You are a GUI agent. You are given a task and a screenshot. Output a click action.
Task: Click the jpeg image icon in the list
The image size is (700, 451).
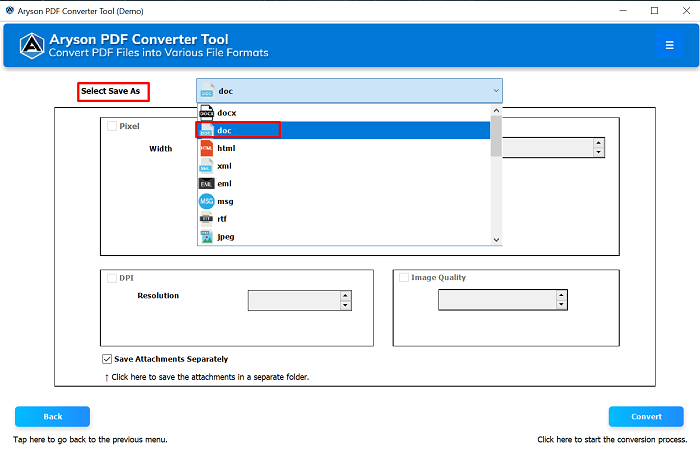click(x=206, y=237)
